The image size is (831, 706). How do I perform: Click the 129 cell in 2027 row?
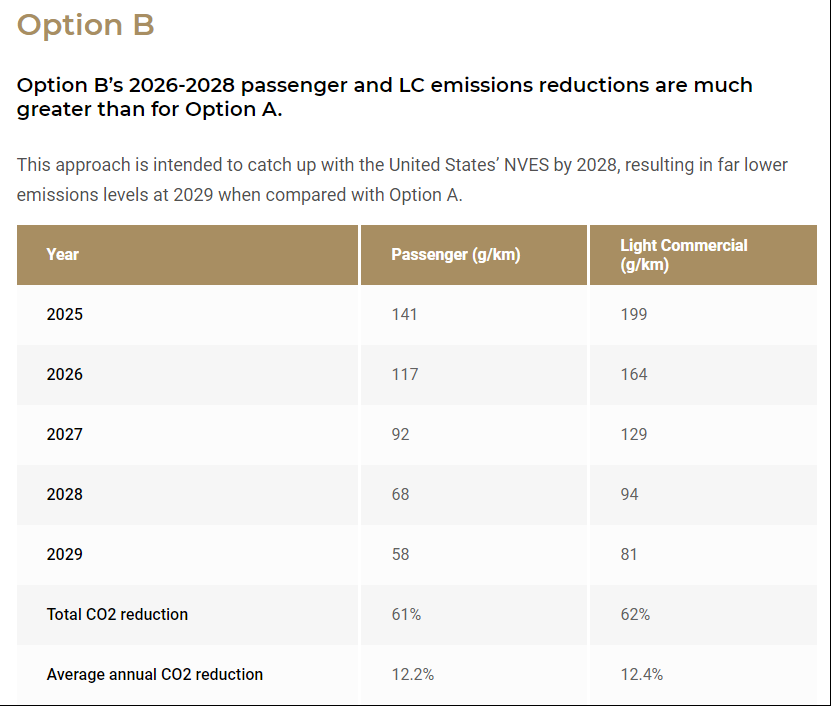pyautogui.click(x=633, y=434)
